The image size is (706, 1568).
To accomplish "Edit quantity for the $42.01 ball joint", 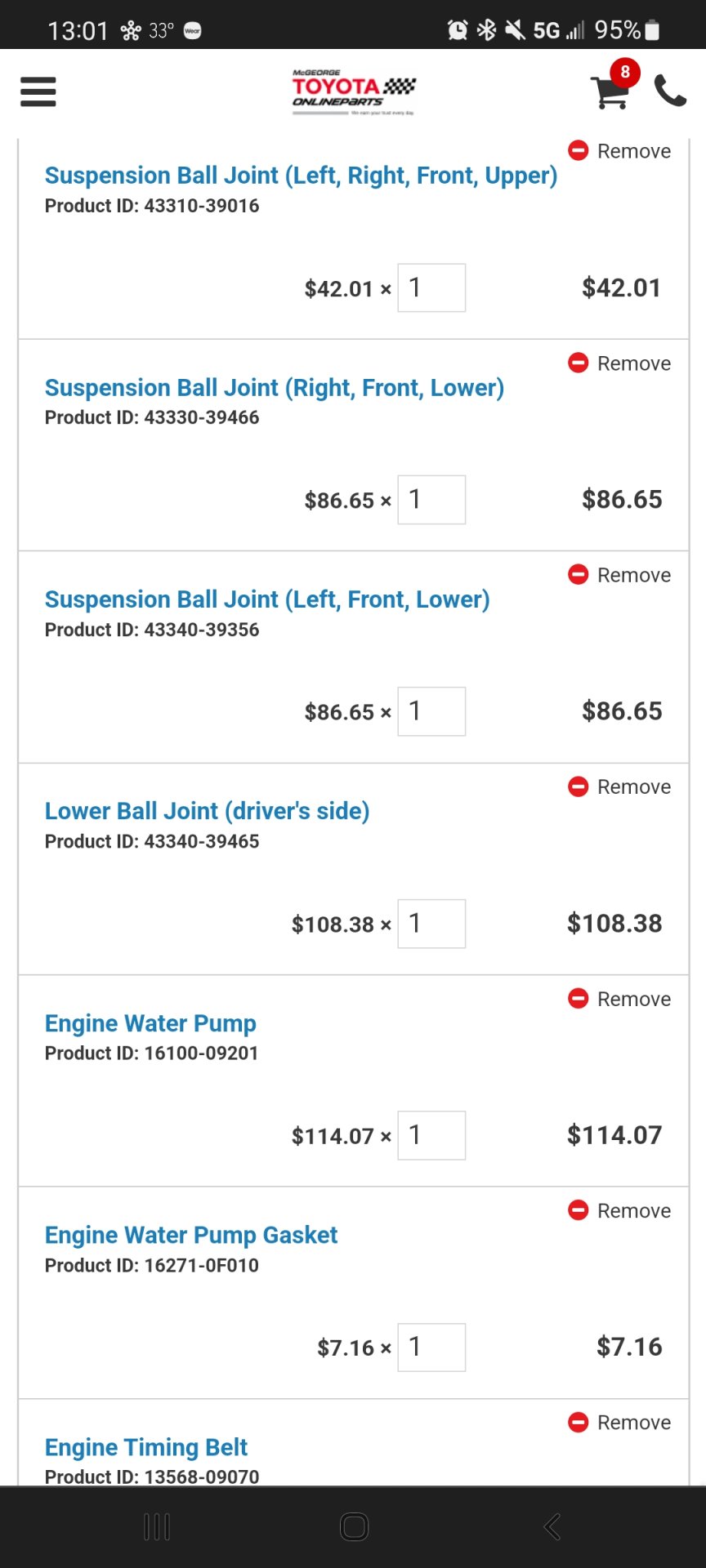I will click(431, 287).
